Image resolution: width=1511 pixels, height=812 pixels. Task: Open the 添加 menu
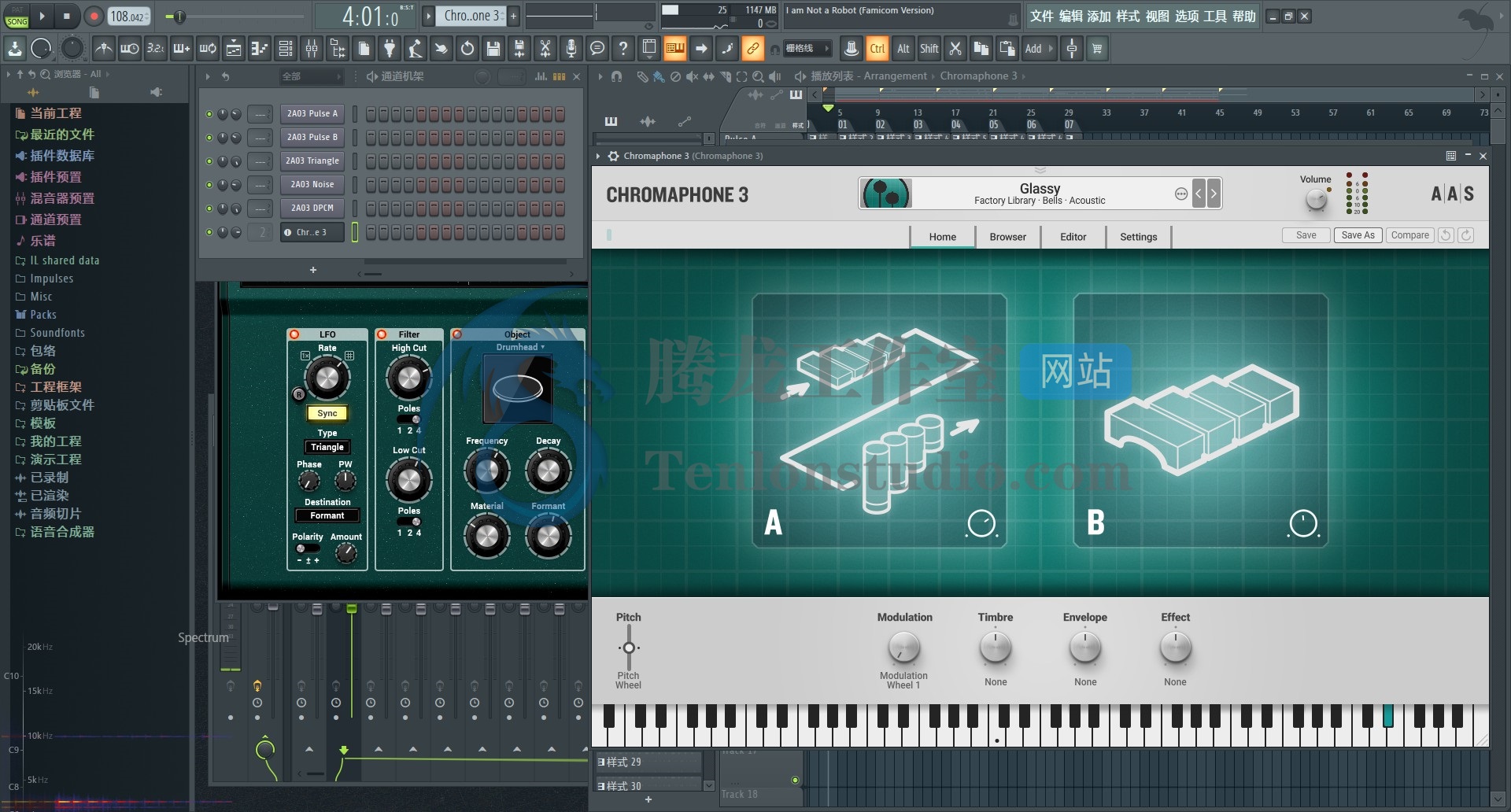(1100, 16)
